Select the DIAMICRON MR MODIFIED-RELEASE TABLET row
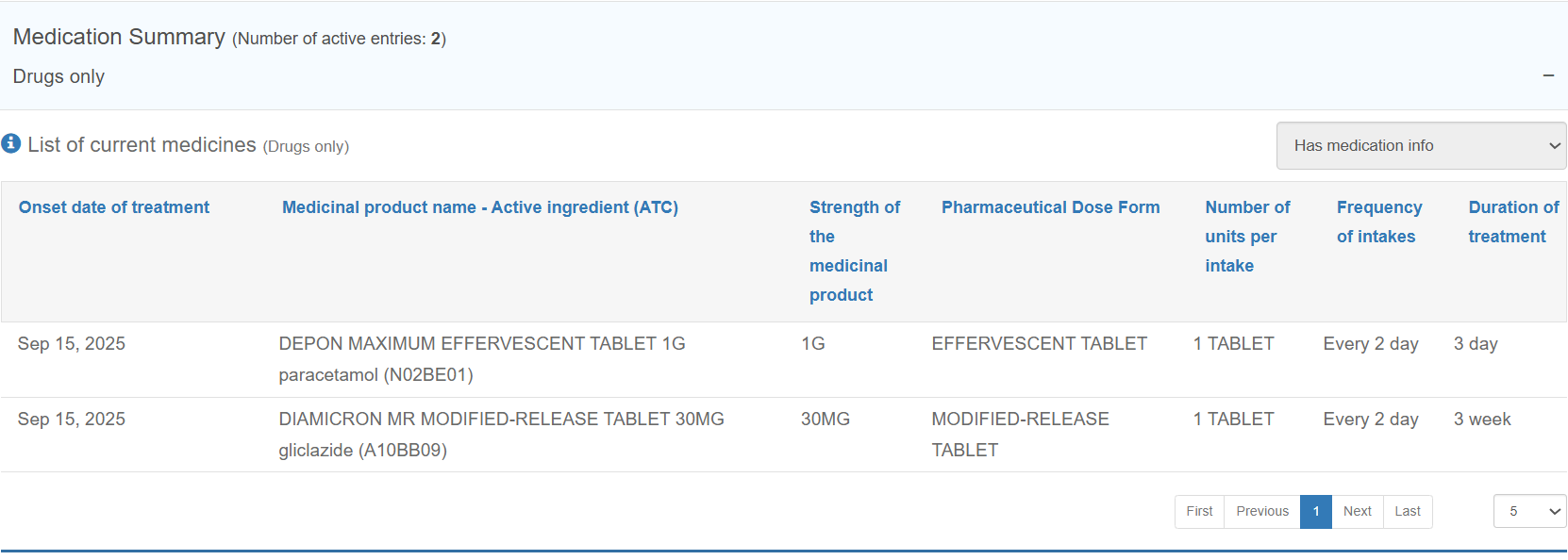This screenshot has height=560, width=1568. click(501, 420)
